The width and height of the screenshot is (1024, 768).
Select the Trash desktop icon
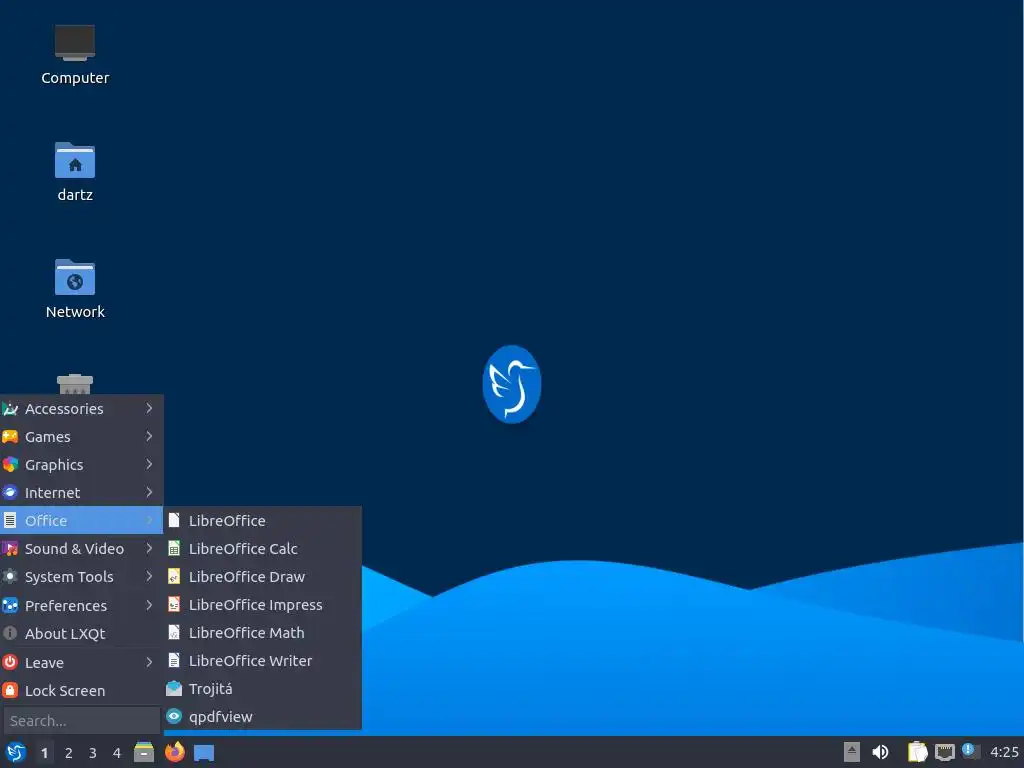75,384
